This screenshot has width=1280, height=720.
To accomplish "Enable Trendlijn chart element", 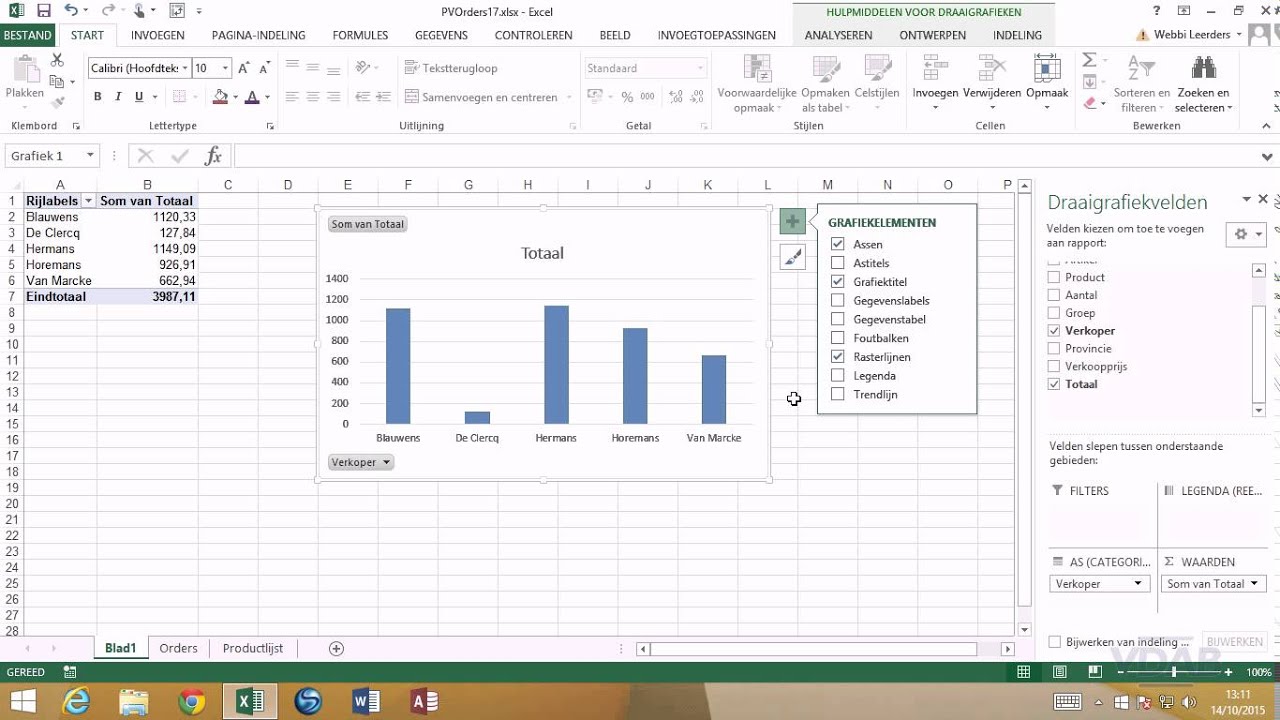I will [x=838, y=394].
